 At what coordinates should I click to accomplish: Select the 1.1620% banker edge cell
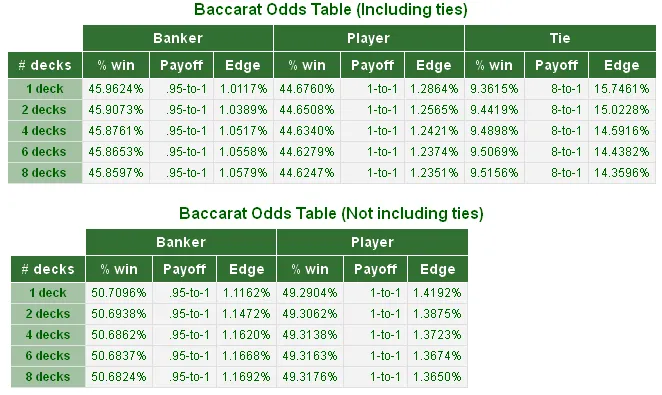(247, 335)
